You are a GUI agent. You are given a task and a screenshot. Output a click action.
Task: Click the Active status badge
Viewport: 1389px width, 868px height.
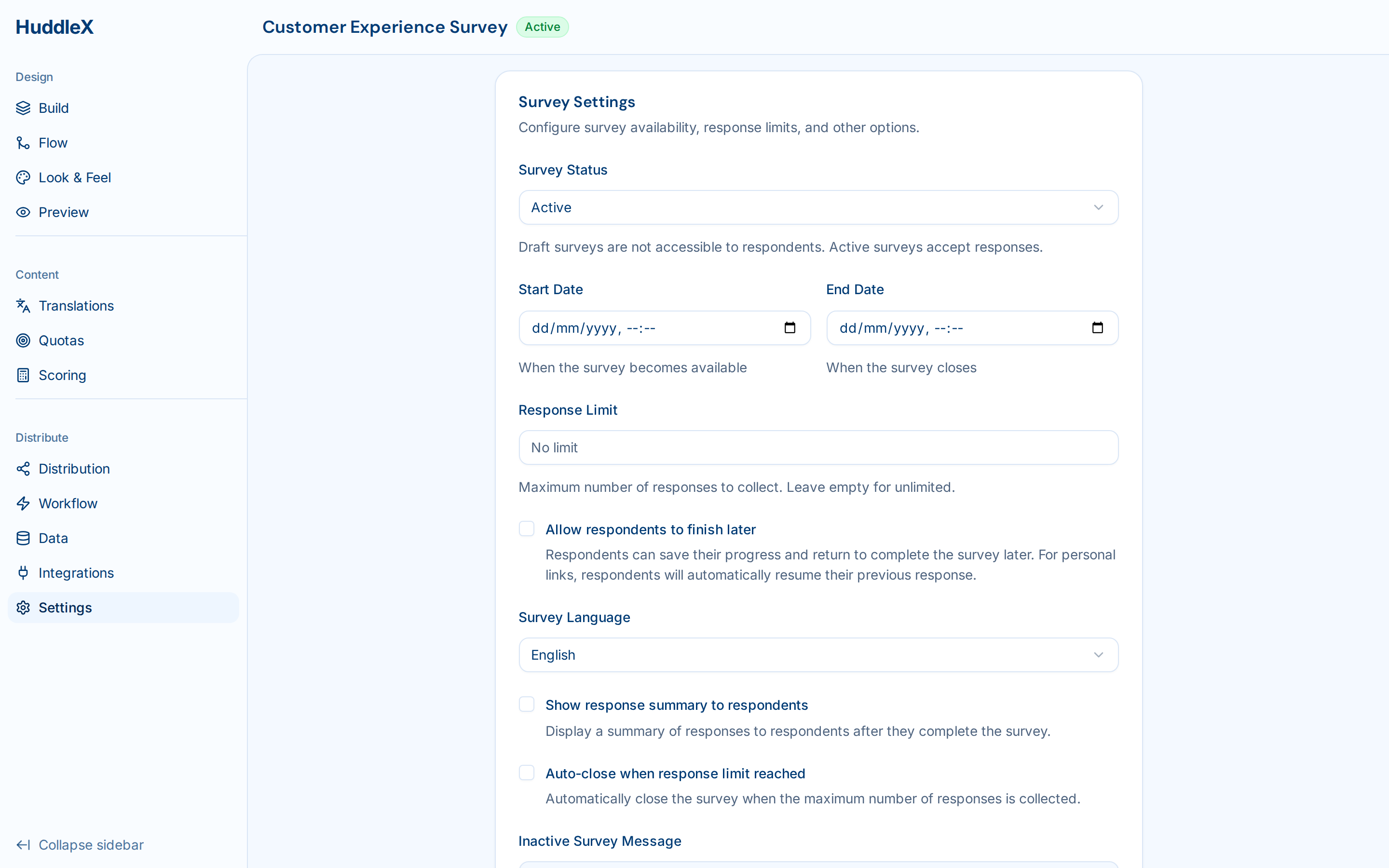pos(543,27)
